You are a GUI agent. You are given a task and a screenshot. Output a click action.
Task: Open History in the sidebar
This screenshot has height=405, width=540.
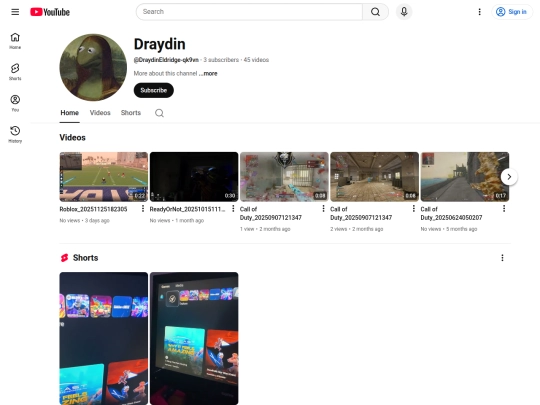pos(15,134)
